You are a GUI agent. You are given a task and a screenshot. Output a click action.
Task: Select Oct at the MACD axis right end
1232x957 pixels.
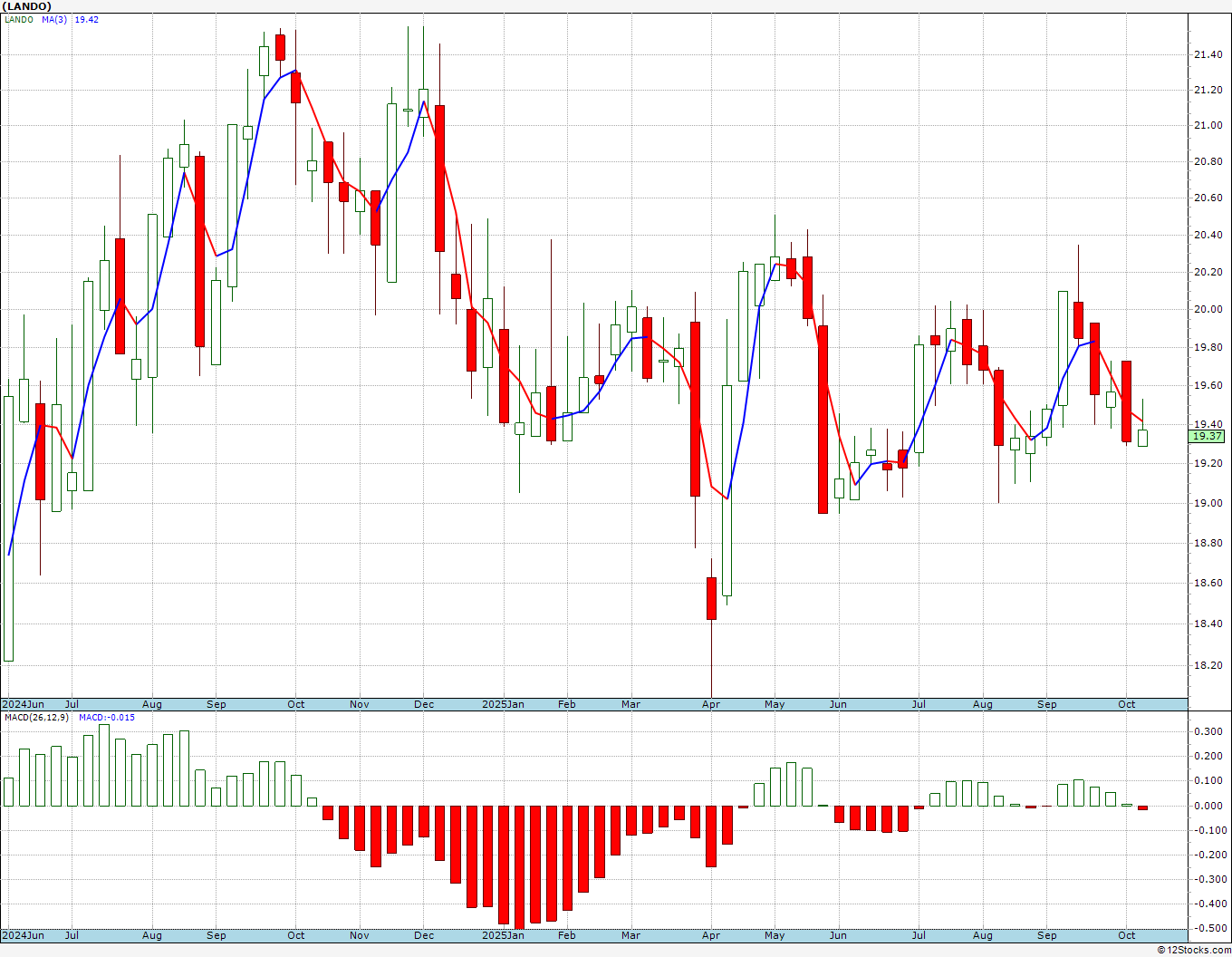(x=1127, y=935)
